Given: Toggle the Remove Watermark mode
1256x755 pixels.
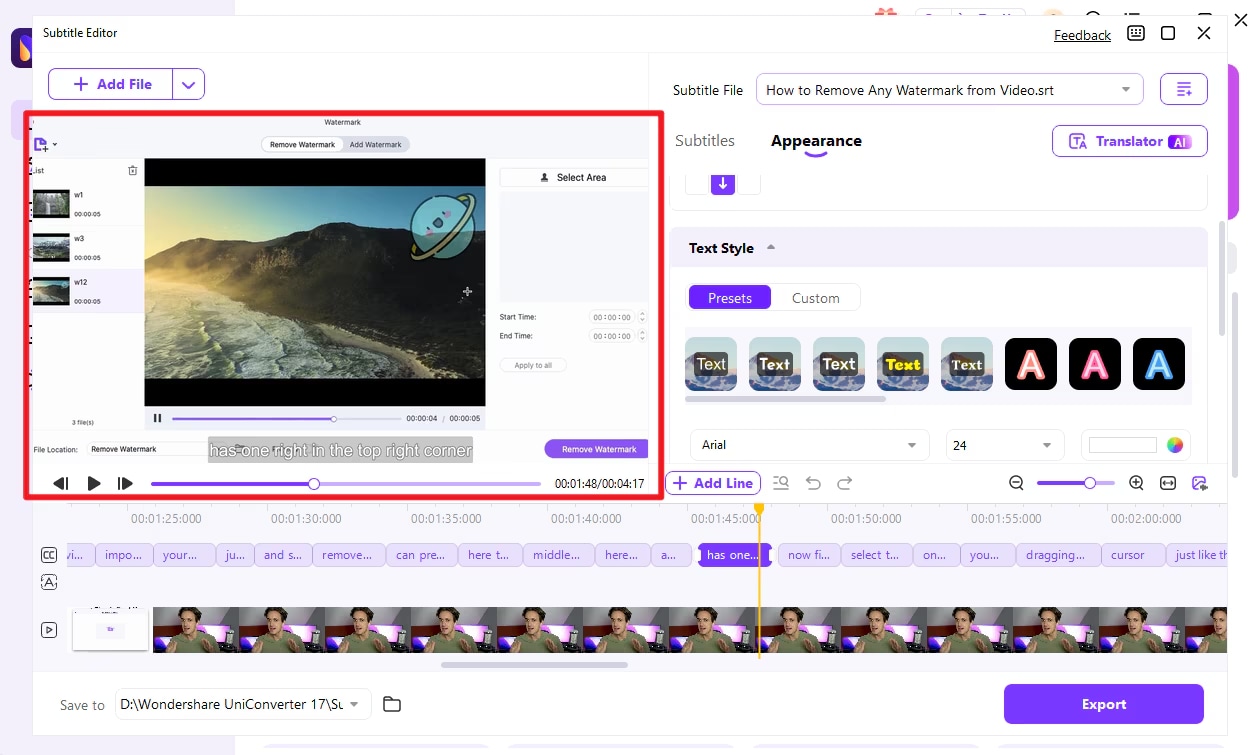Looking at the screenshot, I should [x=302, y=144].
